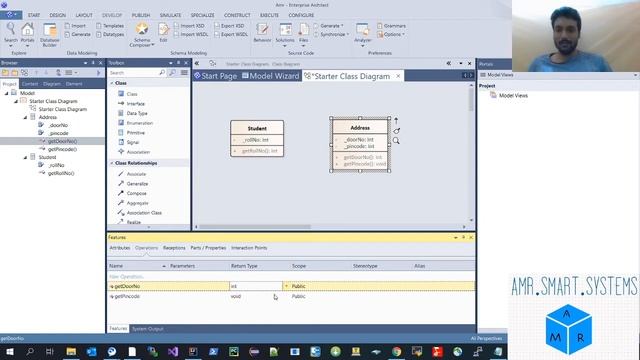This screenshot has width=640, height=360.
Task: Collapse the Student class in Browser tree
Action: 25,157
